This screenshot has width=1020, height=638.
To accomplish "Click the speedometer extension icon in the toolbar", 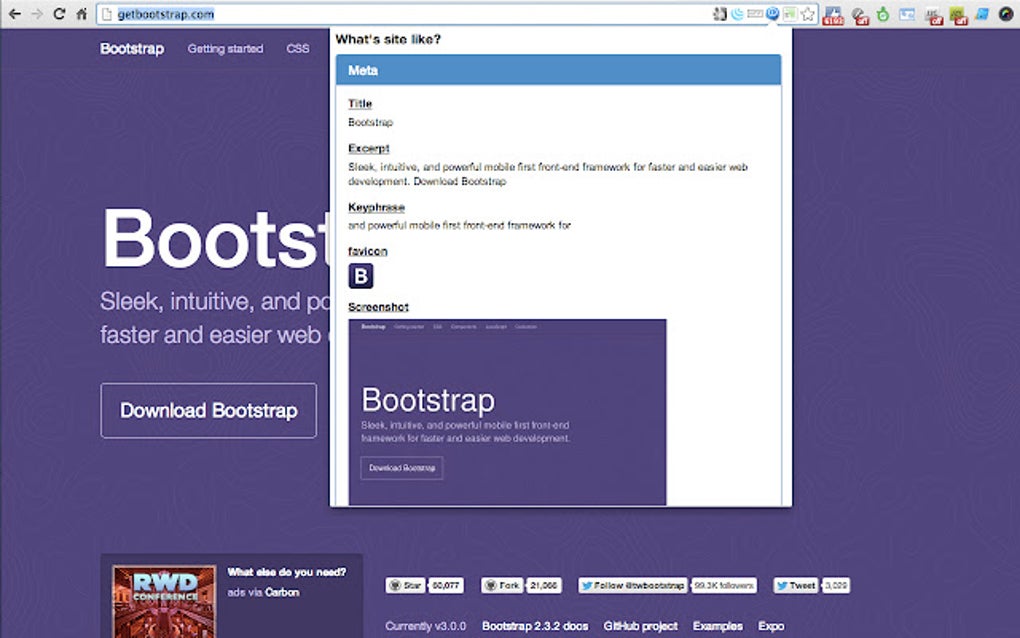I will [x=1004, y=13].
